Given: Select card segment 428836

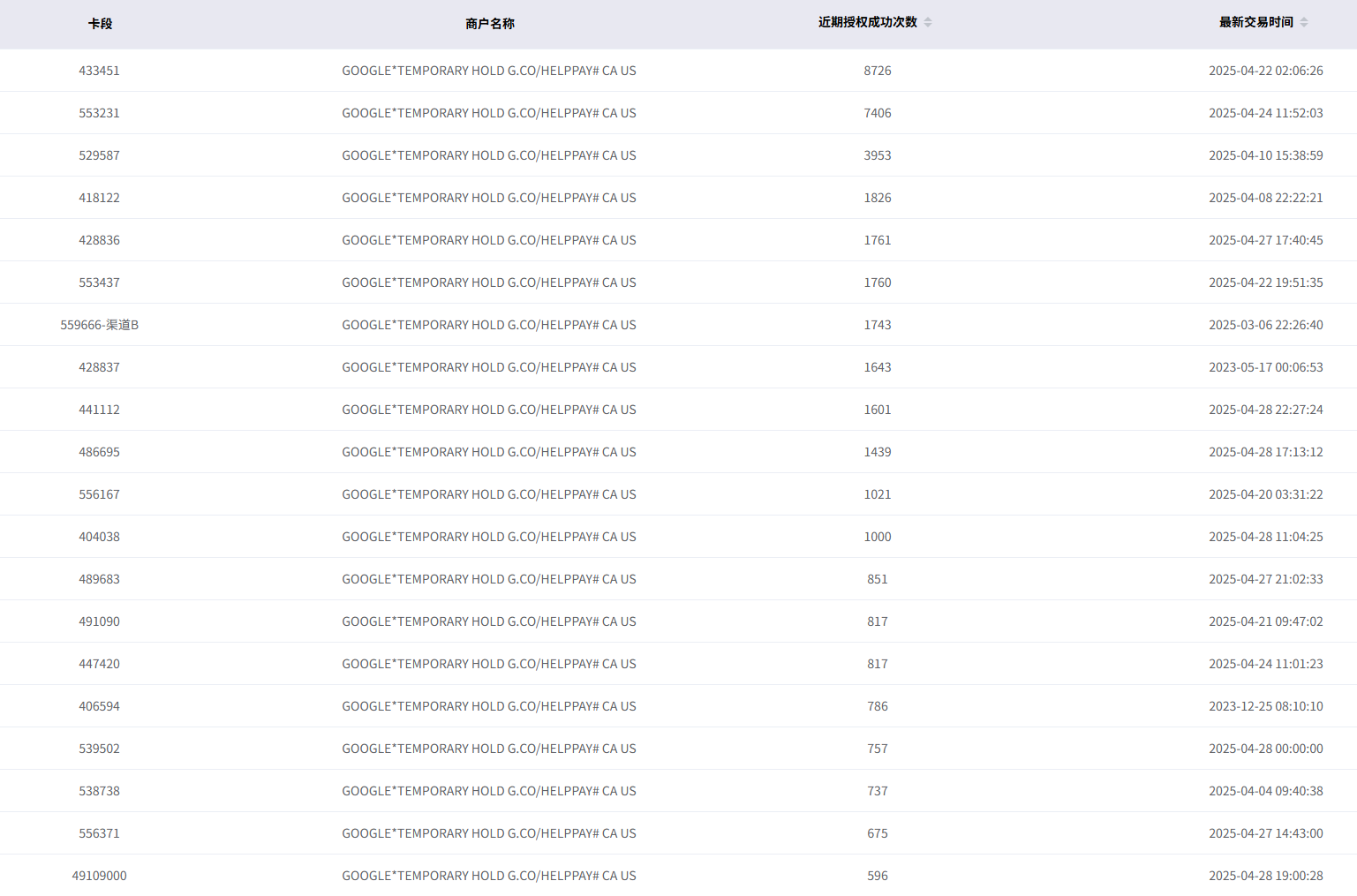Looking at the screenshot, I should click(x=99, y=240).
